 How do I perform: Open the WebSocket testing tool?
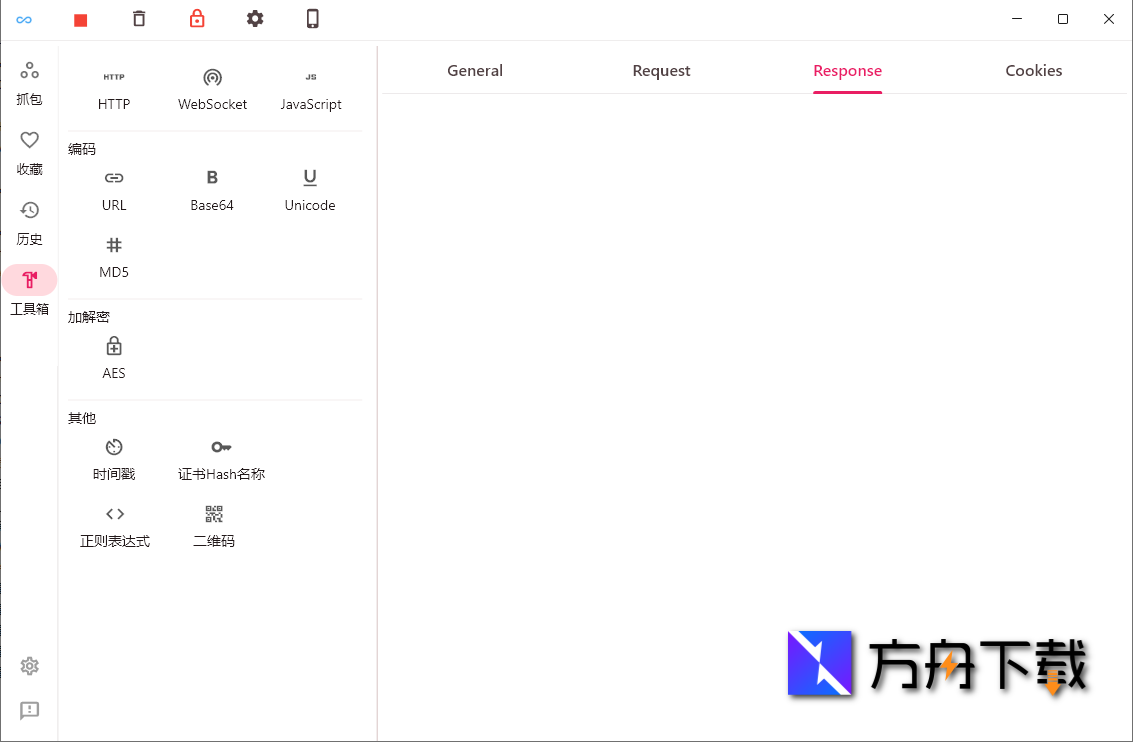[212, 88]
